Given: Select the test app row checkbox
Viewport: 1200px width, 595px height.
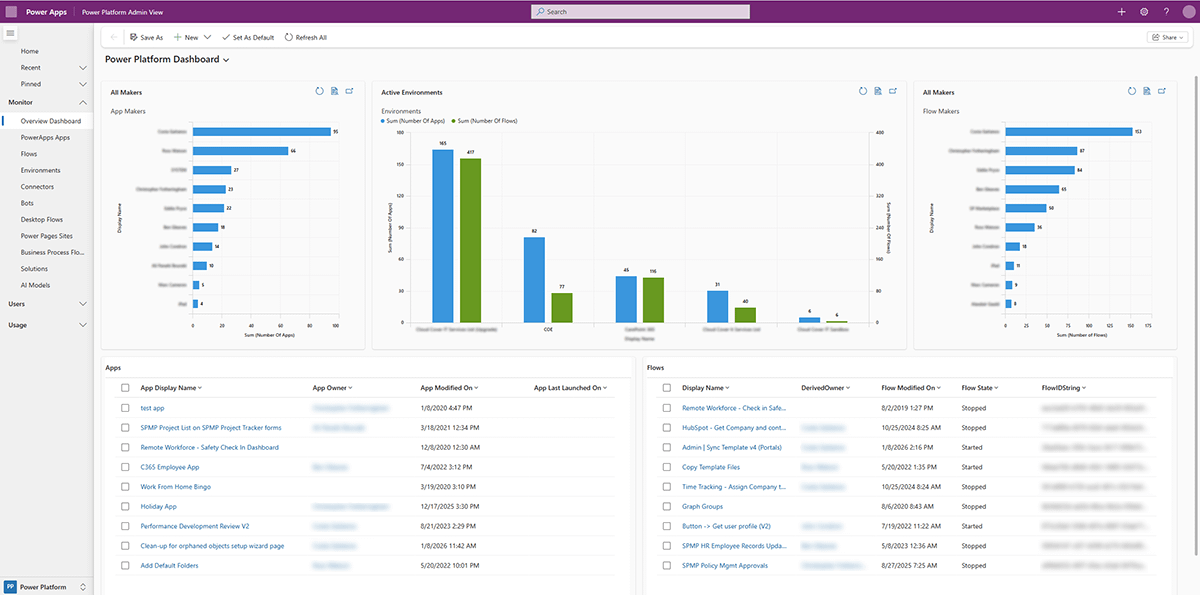Looking at the screenshot, I should coord(125,408).
